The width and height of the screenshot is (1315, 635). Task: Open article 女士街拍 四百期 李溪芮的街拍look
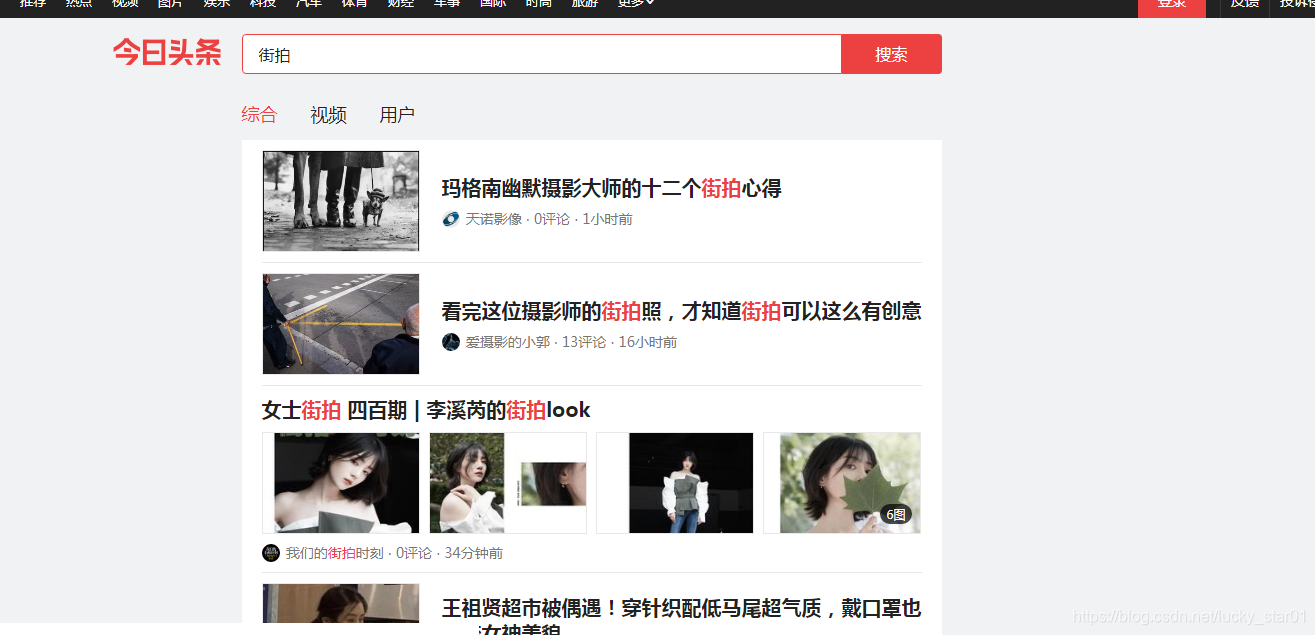click(x=426, y=410)
